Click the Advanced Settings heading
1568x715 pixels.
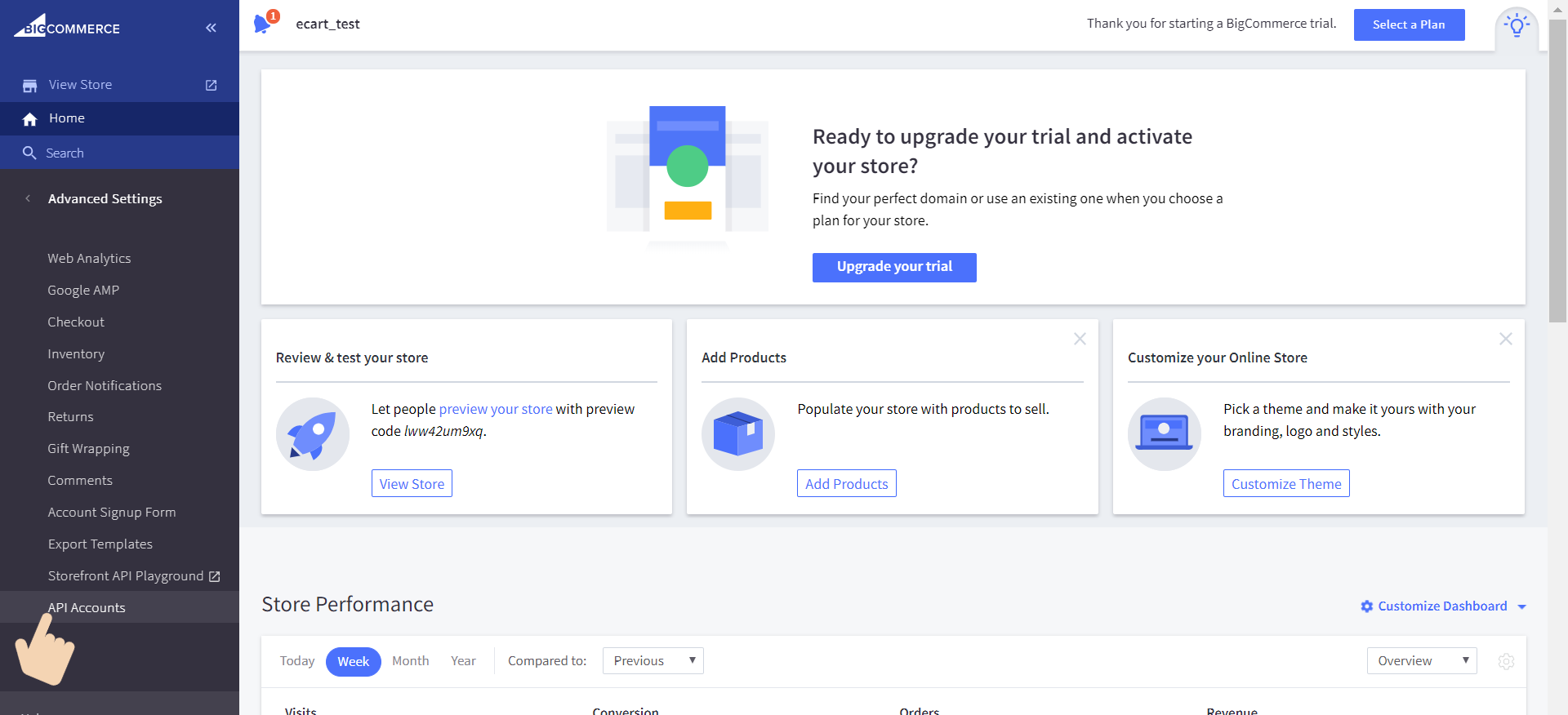pyautogui.click(x=105, y=198)
